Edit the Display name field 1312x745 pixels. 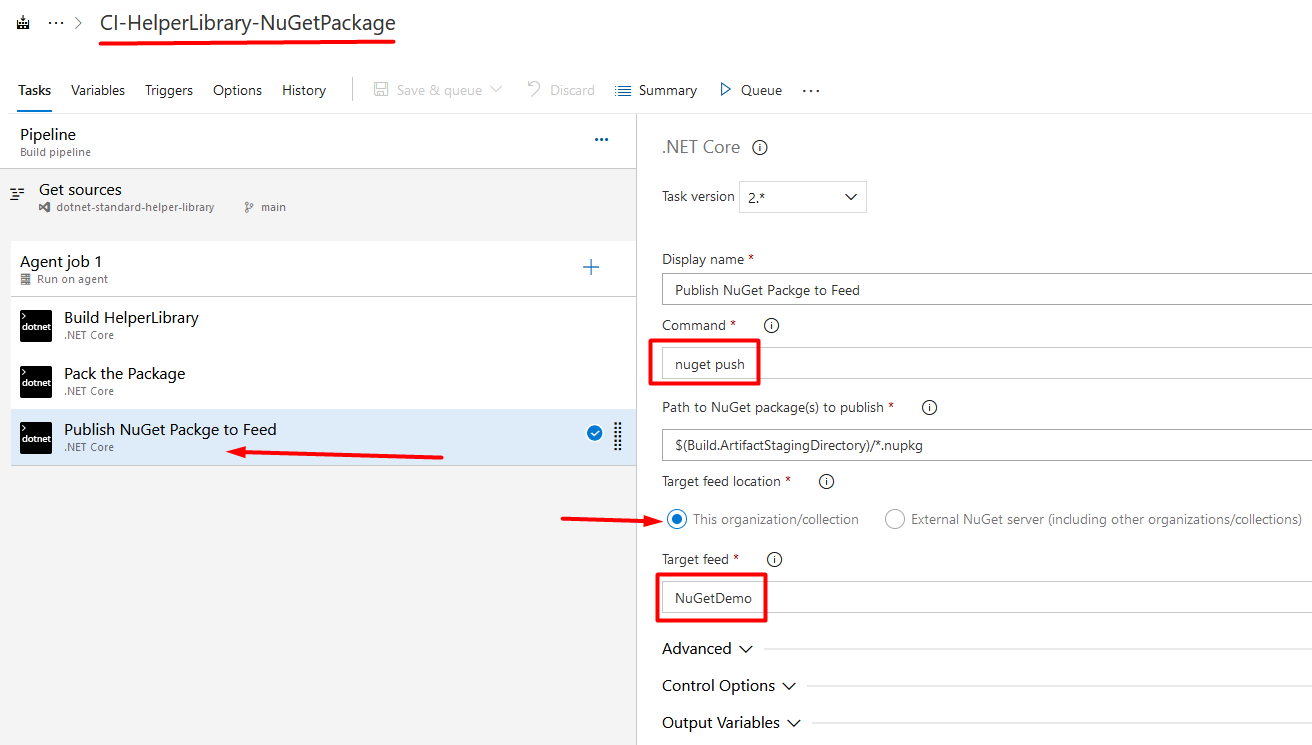(987, 290)
